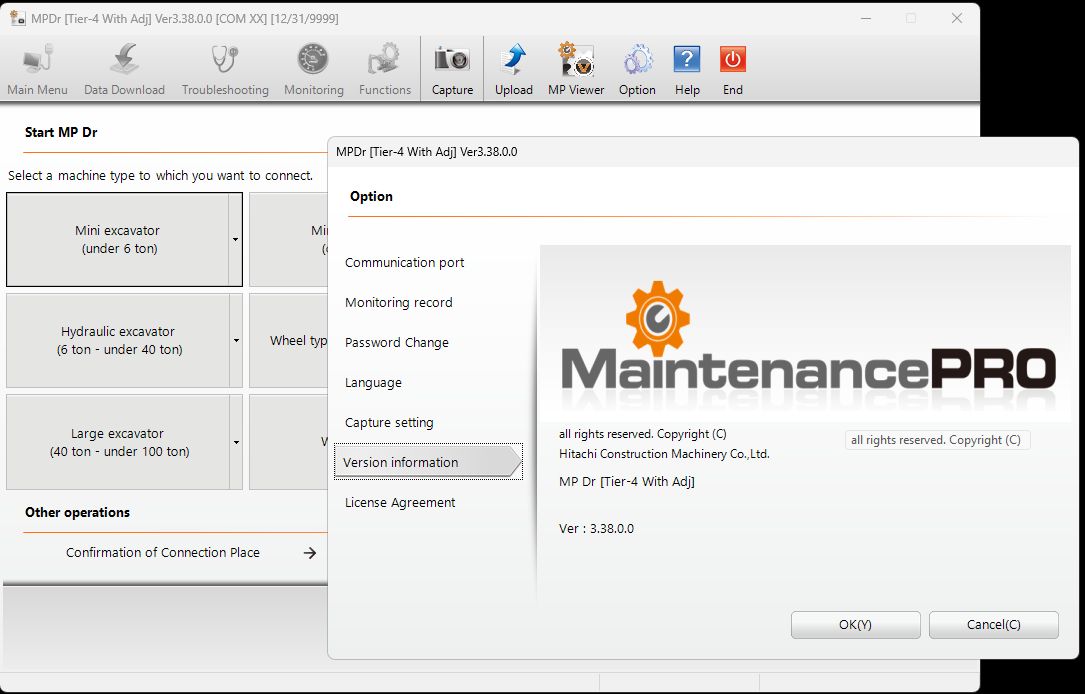The image size is (1085, 694).
Task: Click the OK(Y) button
Action: 855,625
